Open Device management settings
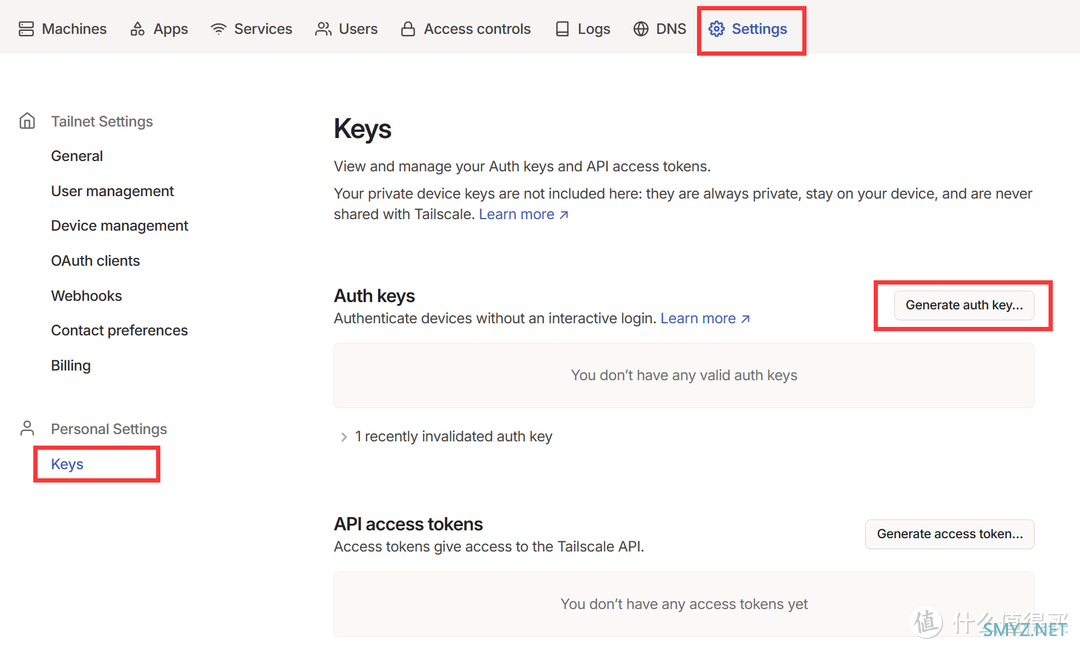Image resolution: width=1080 pixels, height=649 pixels. click(119, 226)
